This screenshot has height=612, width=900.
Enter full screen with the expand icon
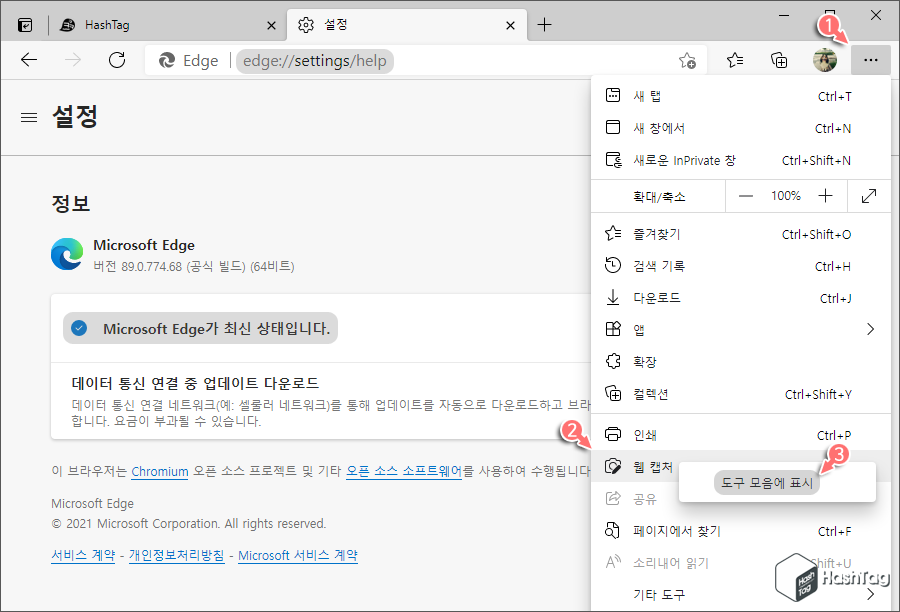[869, 196]
